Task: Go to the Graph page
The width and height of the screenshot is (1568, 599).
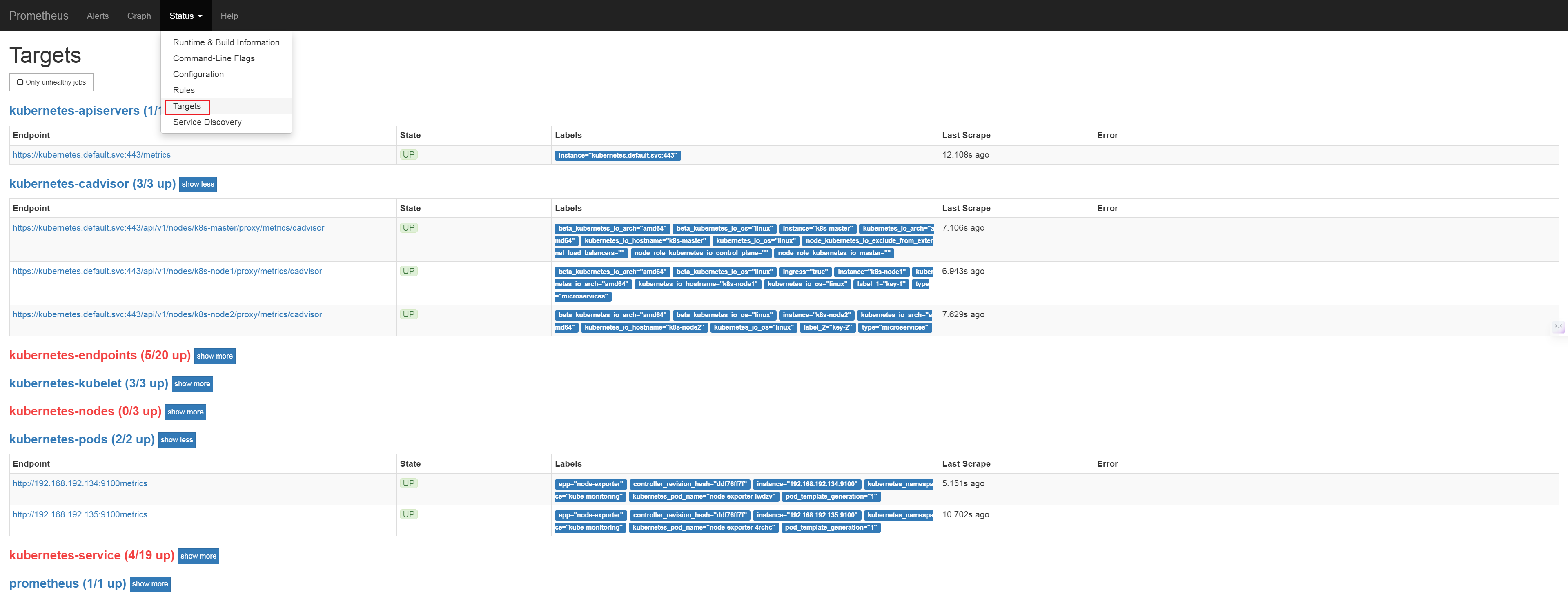Action: (x=139, y=16)
